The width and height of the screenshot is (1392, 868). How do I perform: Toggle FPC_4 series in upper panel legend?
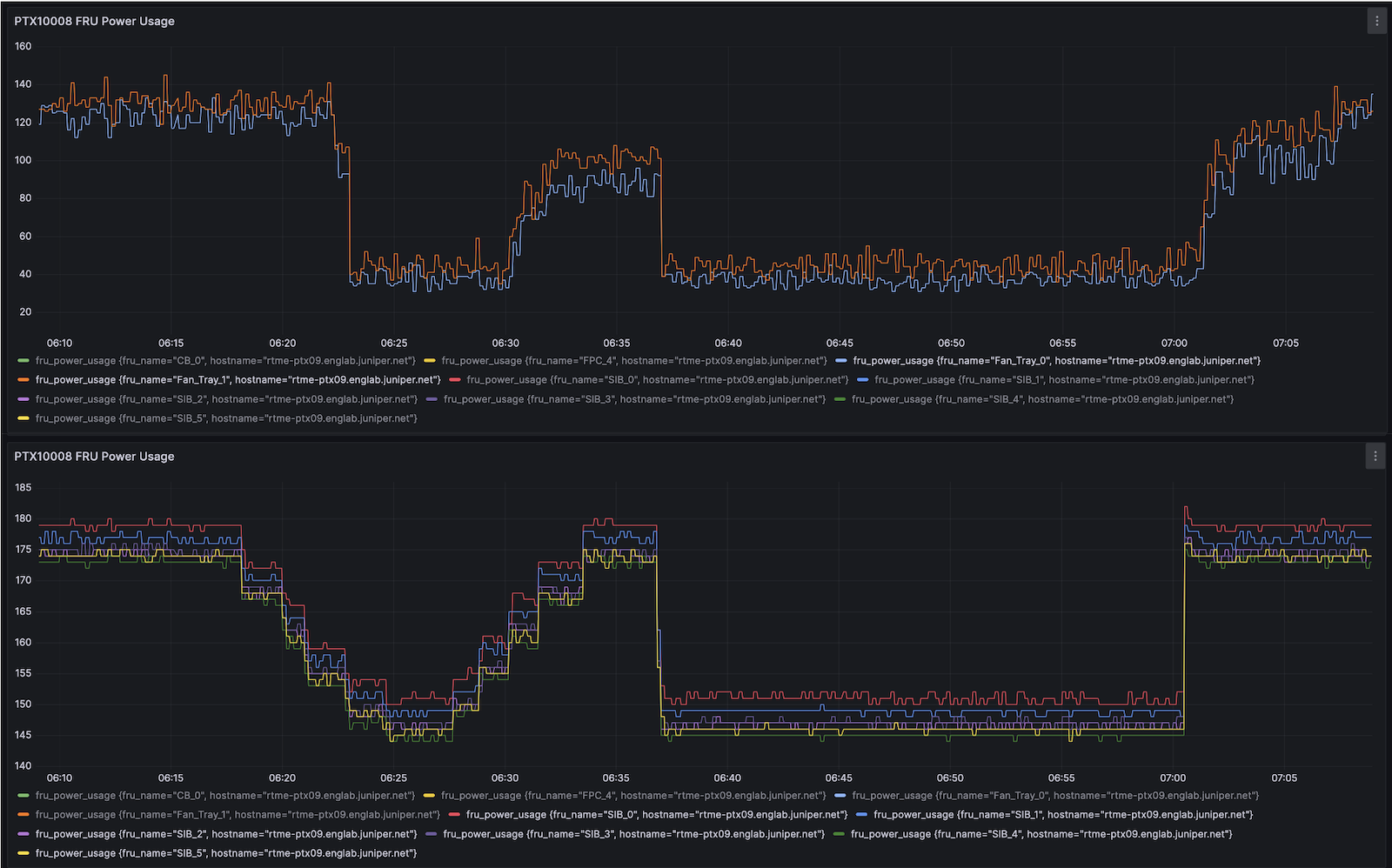pos(634,360)
